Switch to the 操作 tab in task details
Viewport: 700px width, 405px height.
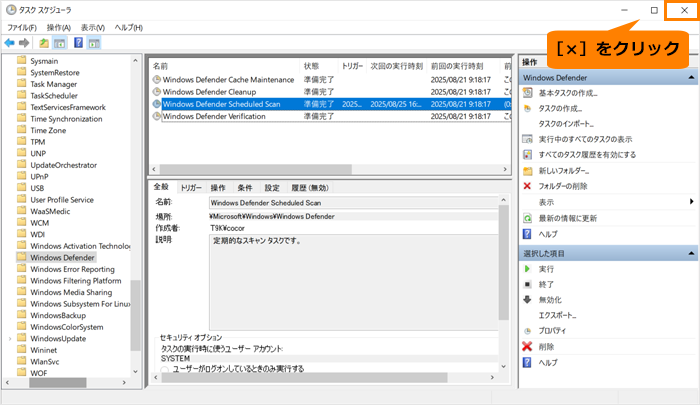click(218, 188)
